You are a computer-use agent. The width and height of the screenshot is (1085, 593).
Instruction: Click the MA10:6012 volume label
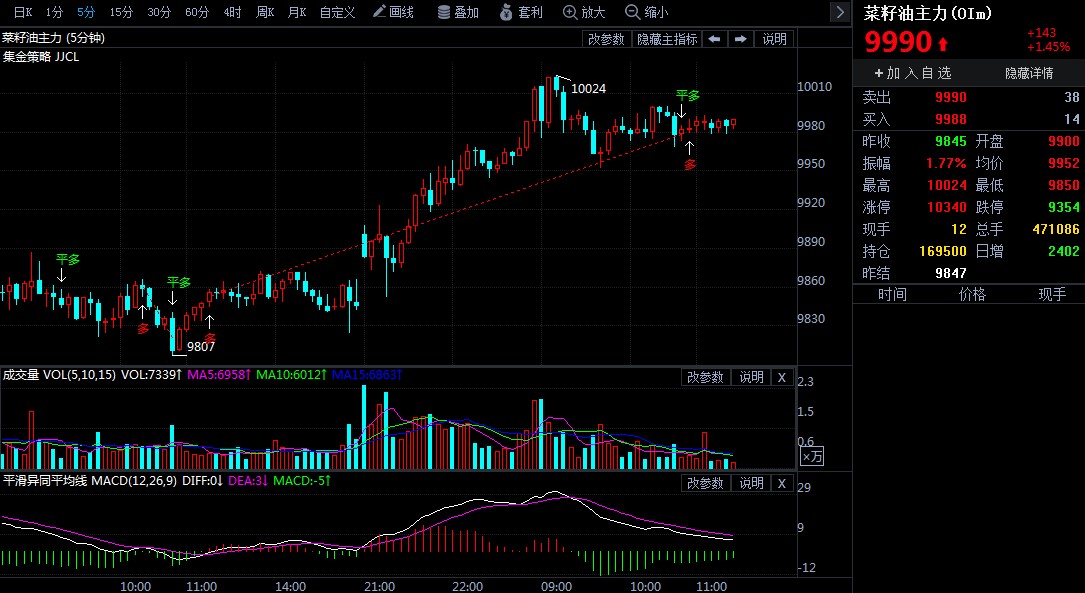(291, 375)
